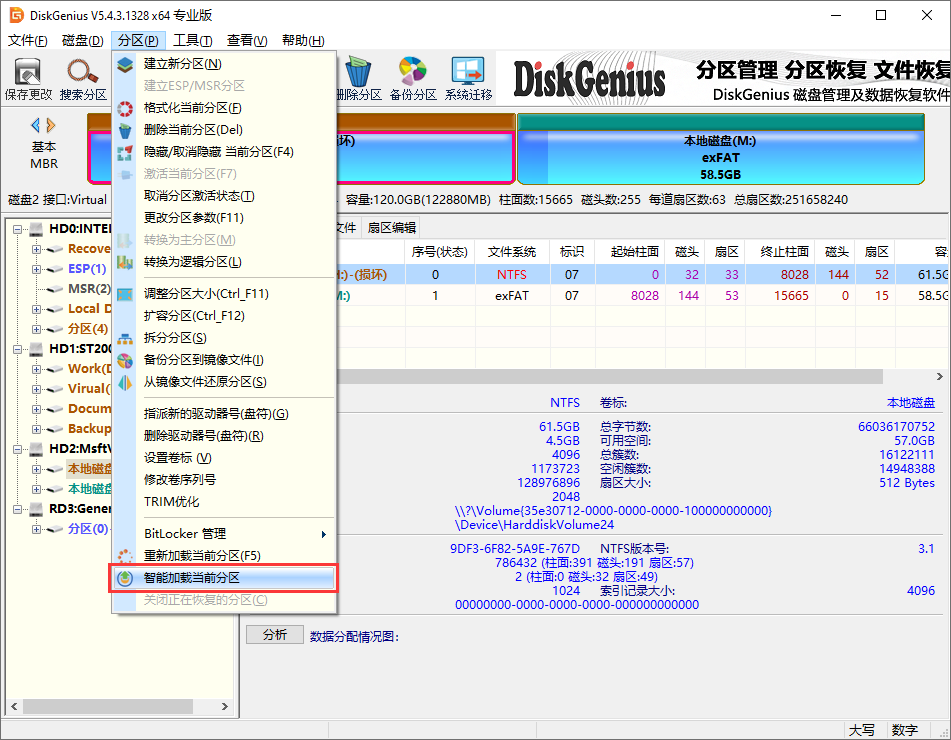This screenshot has height=740, width=951.
Task: Open the 查看(V) menu
Action: coord(247,41)
